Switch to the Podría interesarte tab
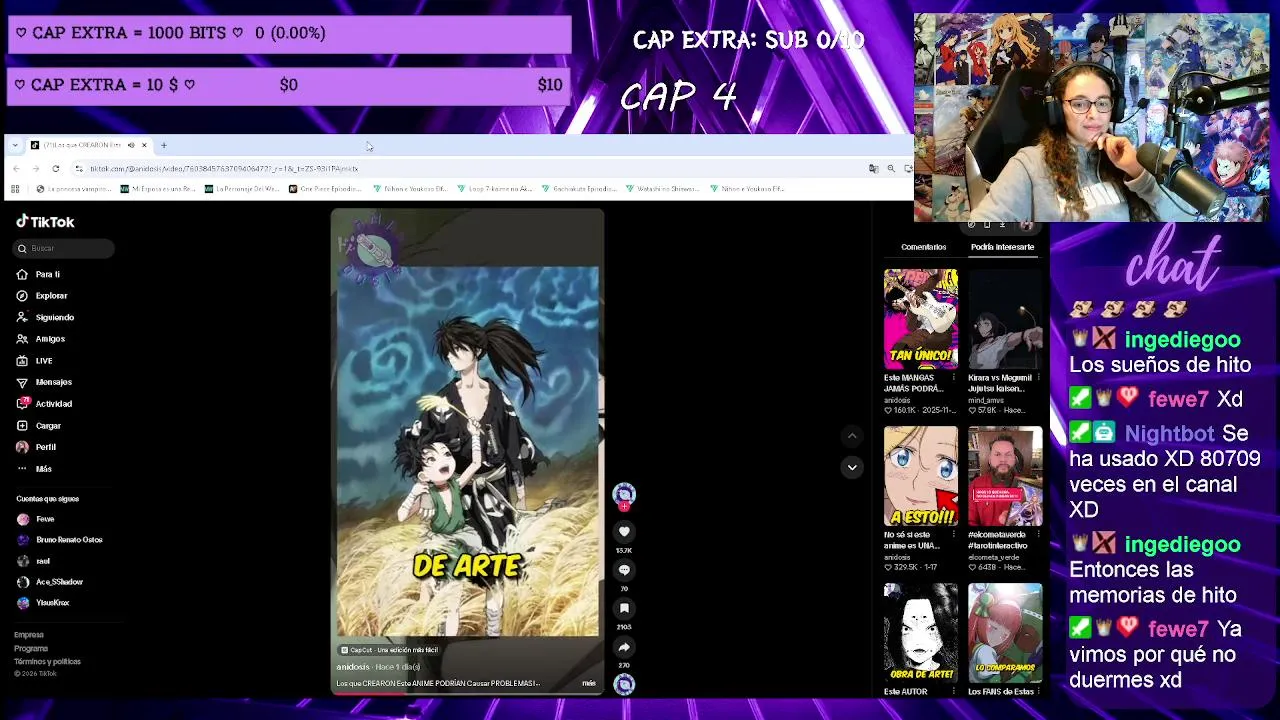Viewport: 1280px width, 720px height. 1002,247
